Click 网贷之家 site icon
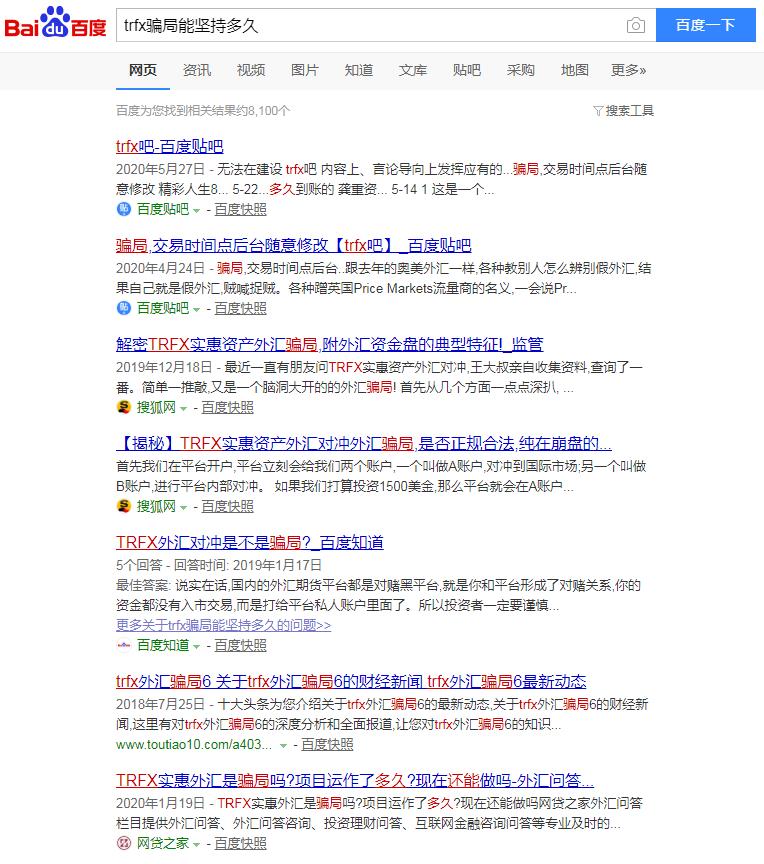 tap(124, 843)
